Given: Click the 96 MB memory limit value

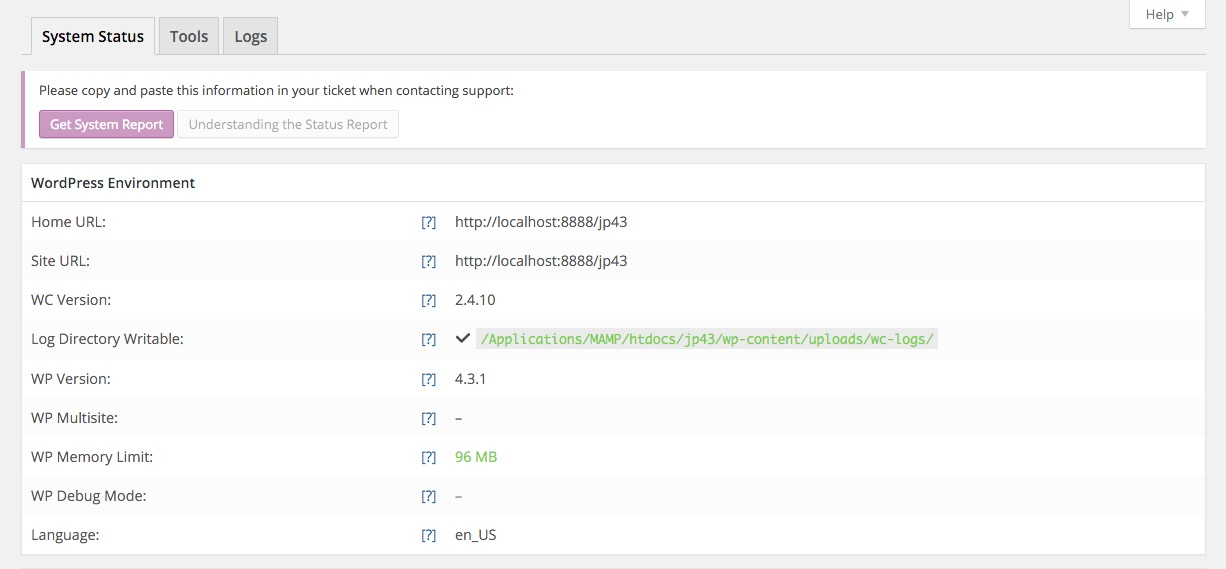Looking at the screenshot, I should click(x=476, y=457).
